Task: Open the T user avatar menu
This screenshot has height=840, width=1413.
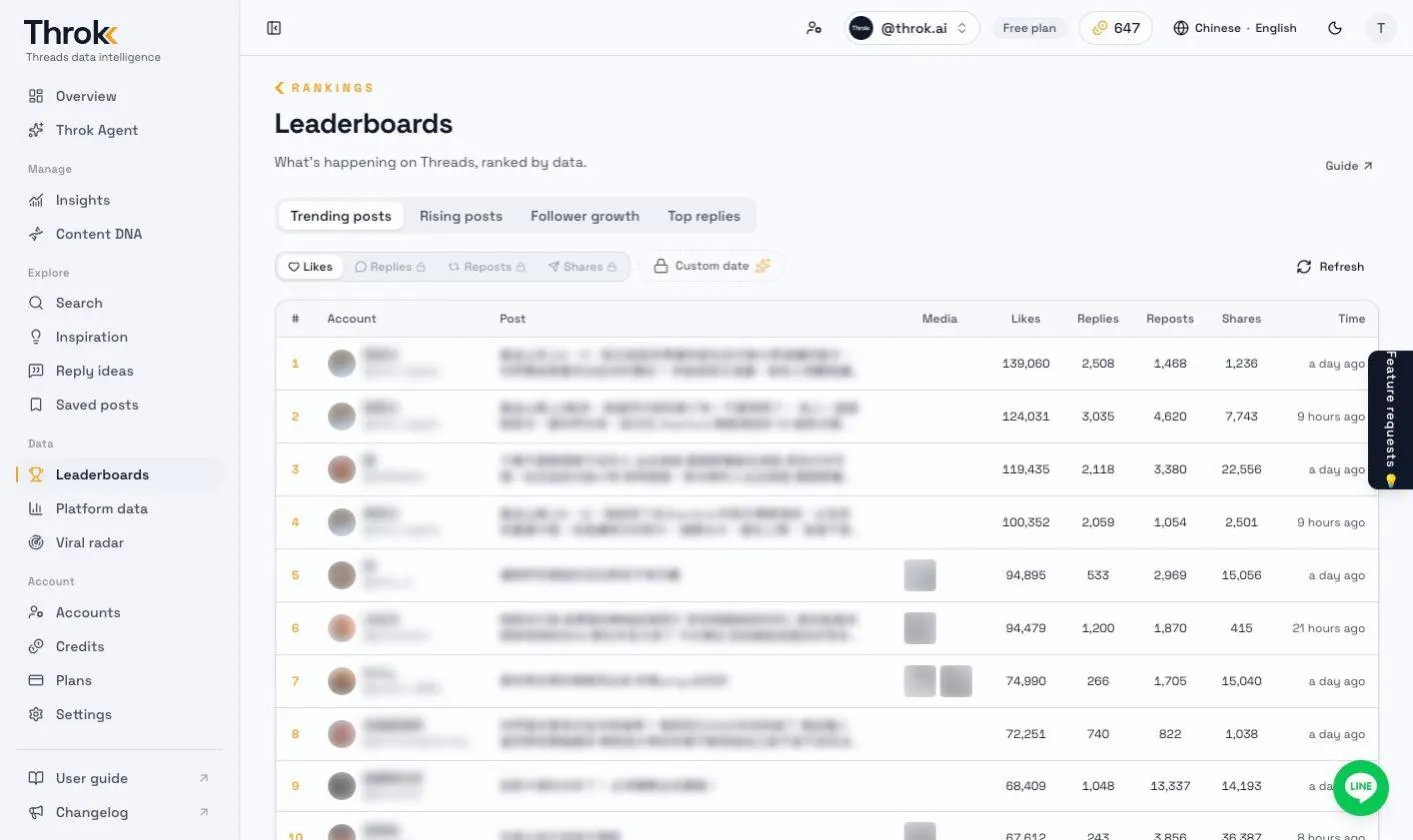Action: (1381, 28)
